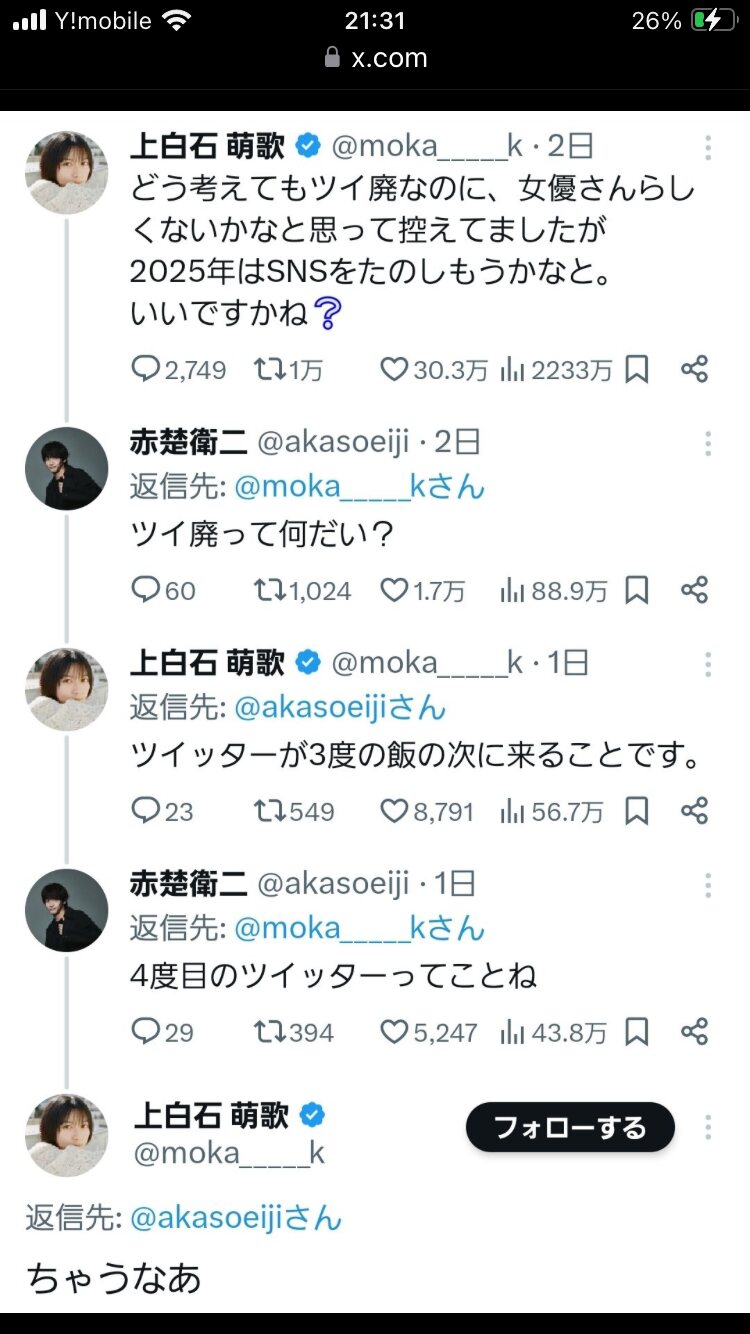Image resolution: width=750 pixels, height=1334 pixels.
Task: Open 赤楚衛二's profile picture on first reply
Action: [66, 469]
